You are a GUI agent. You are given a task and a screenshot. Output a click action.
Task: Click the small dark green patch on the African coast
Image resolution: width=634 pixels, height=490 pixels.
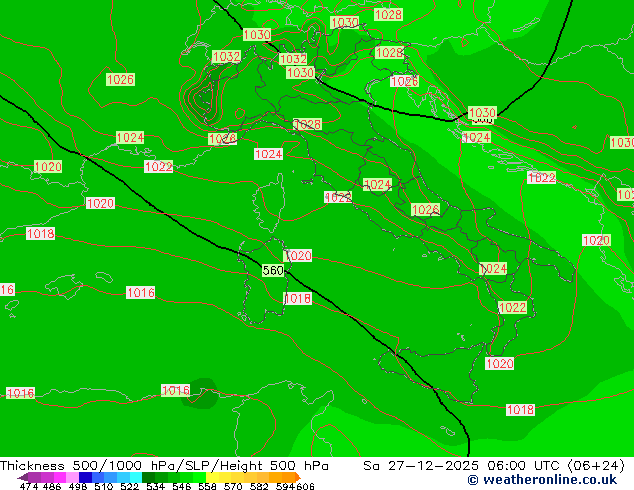[x=201, y=393]
